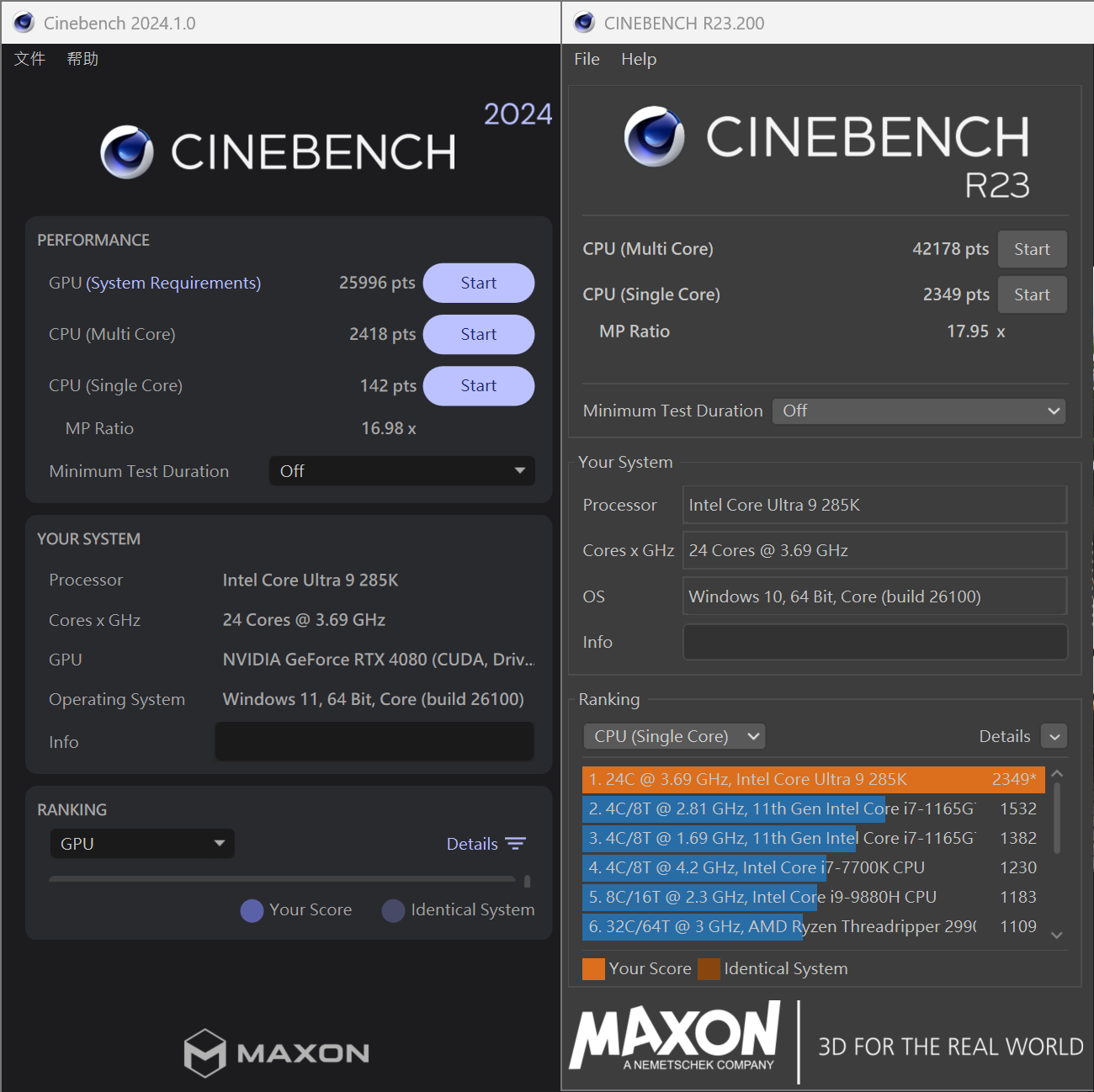The height and width of the screenshot is (1092, 1094).
Task: Click Windows 11, 64 Bit operating system text
Action: coord(374,699)
